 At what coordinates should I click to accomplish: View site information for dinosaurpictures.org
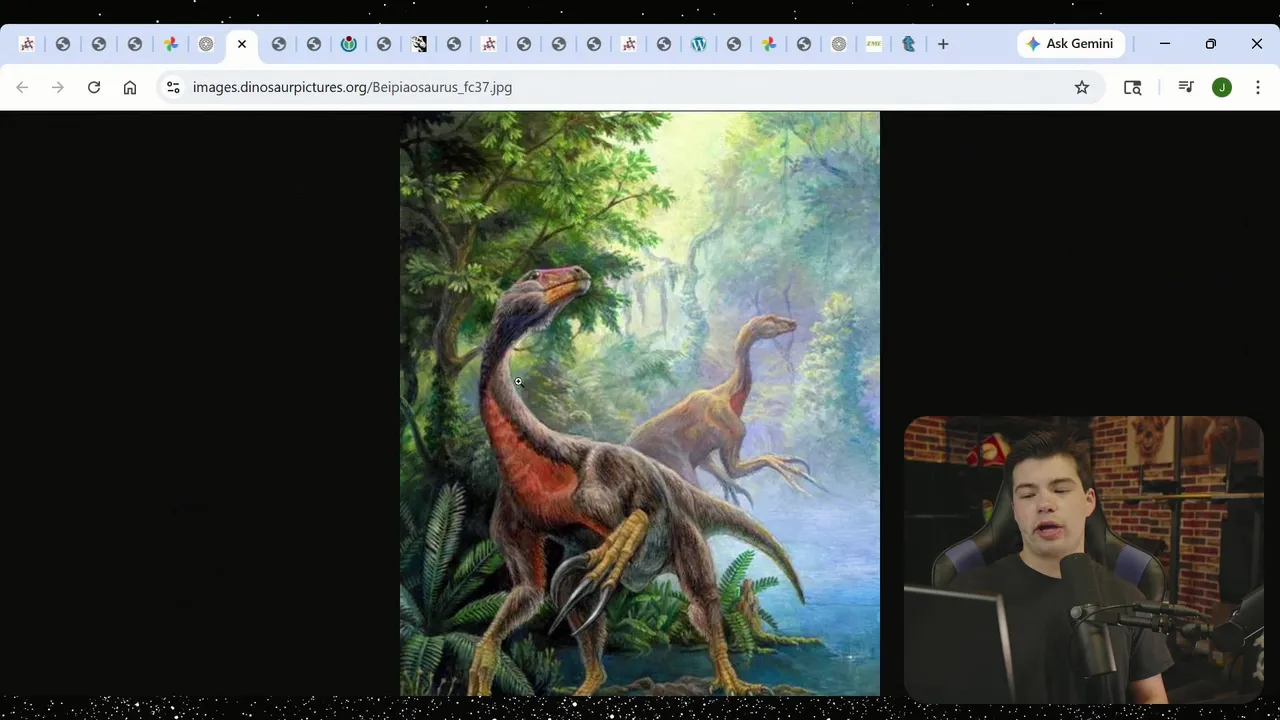pyautogui.click(x=173, y=87)
